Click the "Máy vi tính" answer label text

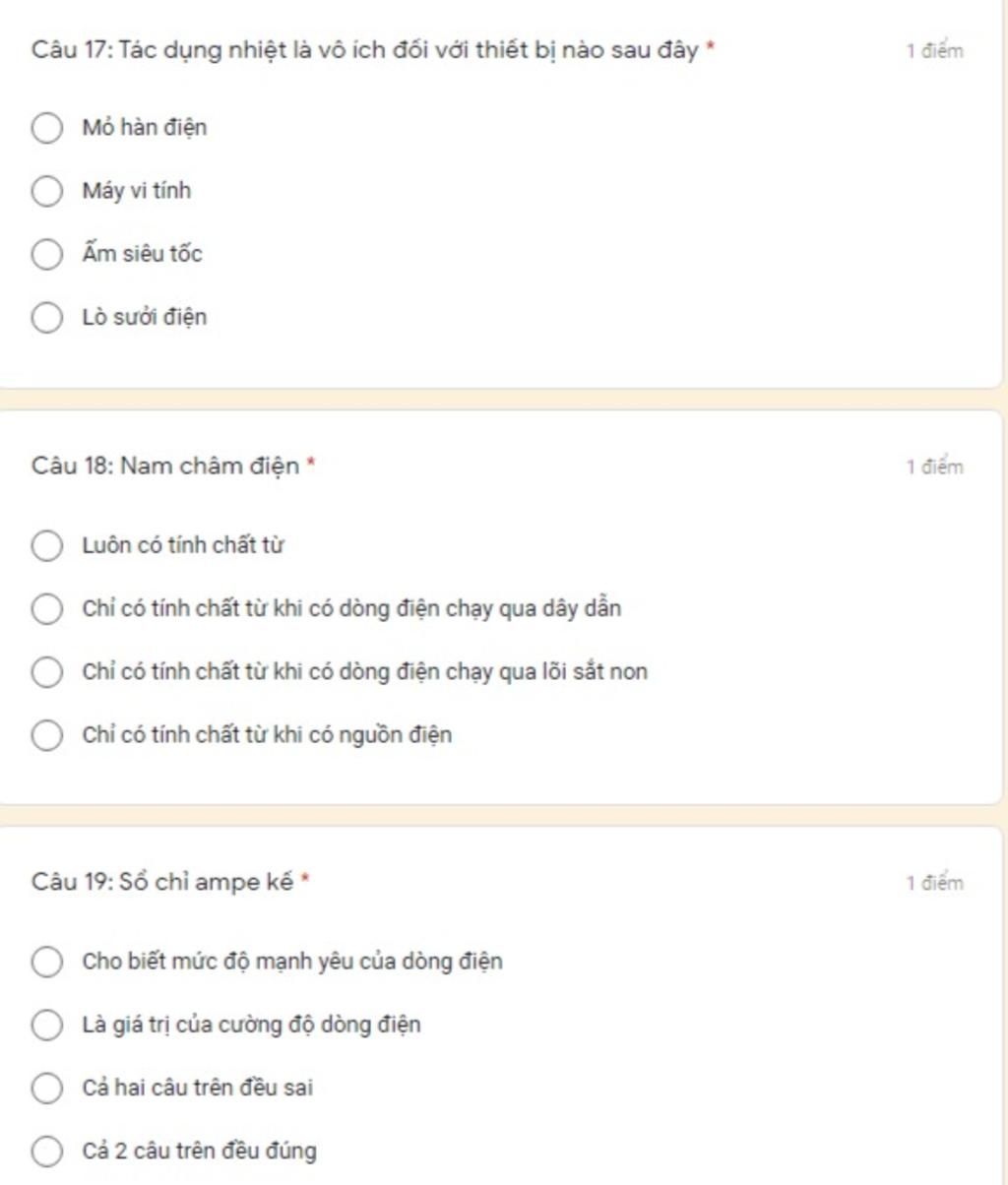pos(137,191)
